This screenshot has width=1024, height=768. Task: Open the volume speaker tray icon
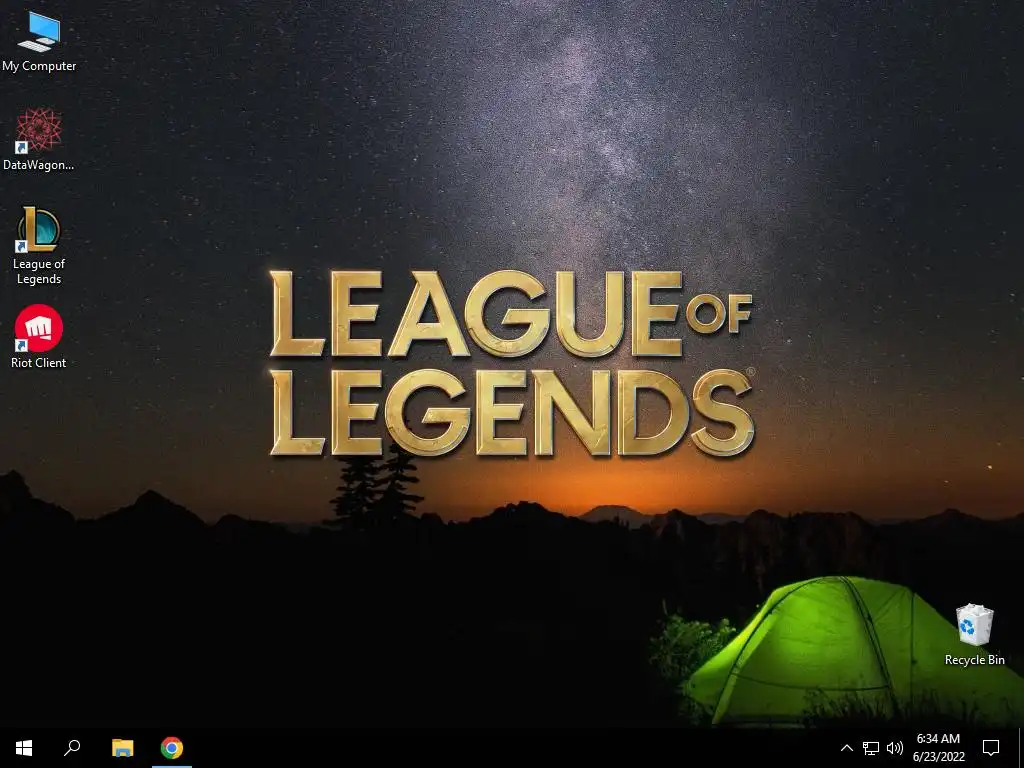click(x=895, y=748)
